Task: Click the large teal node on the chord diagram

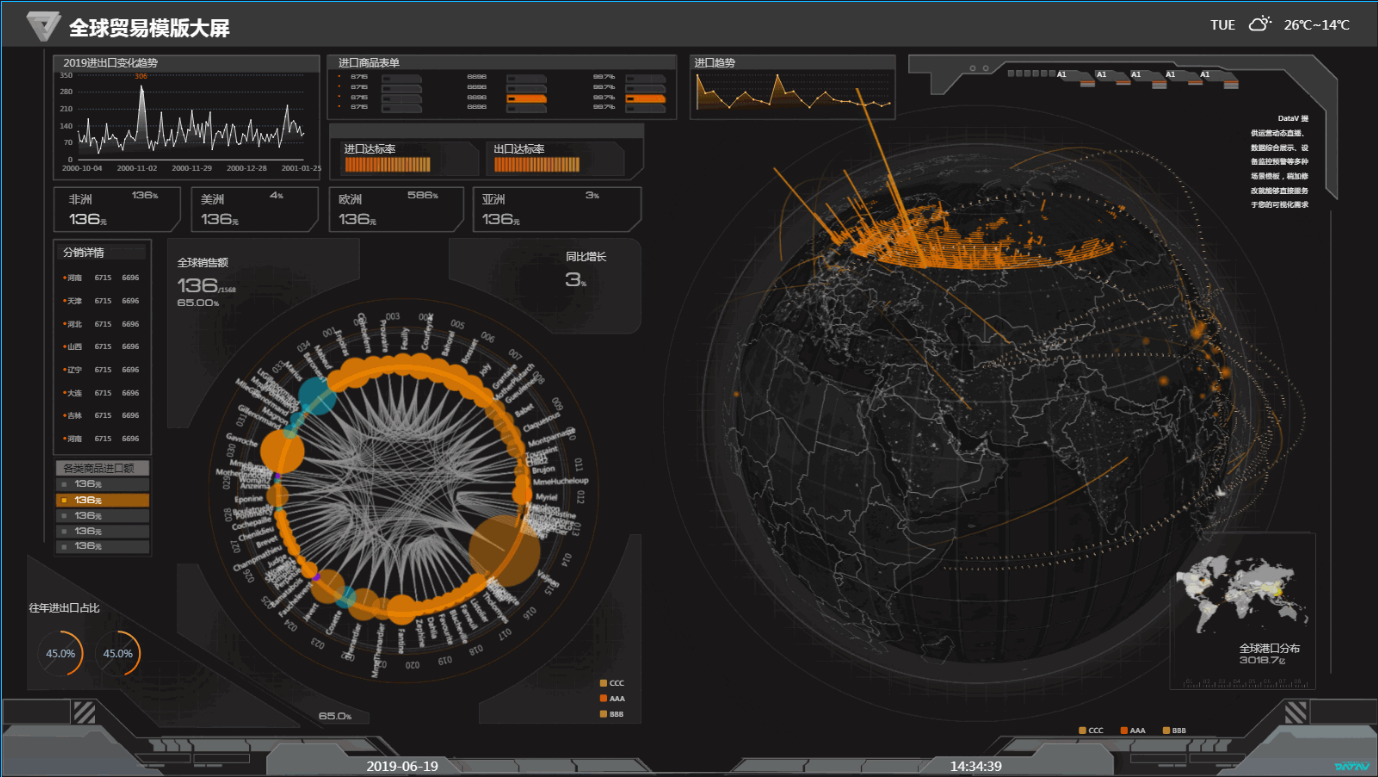Action: click(x=318, y=397)
